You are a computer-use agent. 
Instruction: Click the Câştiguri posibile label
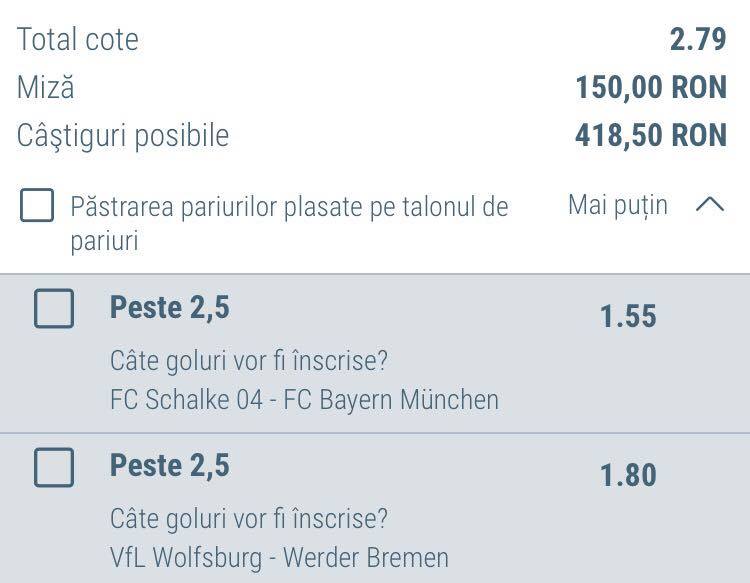tap(123, 136)
